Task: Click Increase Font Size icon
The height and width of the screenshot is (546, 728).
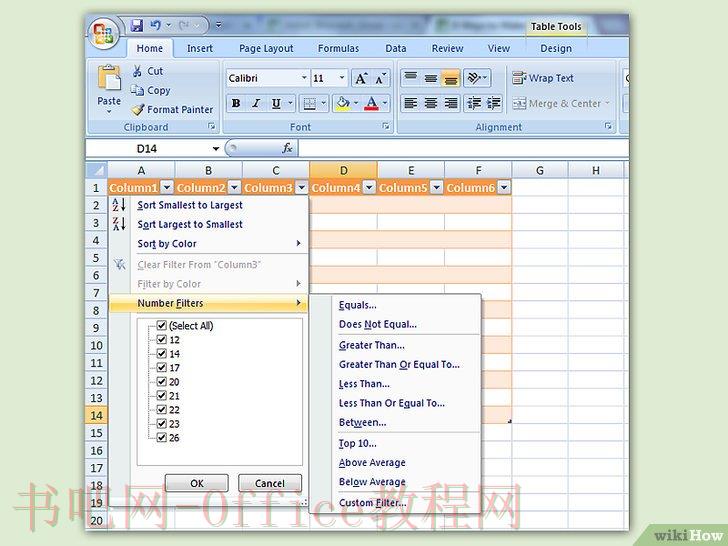Action: click(x=361, y=78)
